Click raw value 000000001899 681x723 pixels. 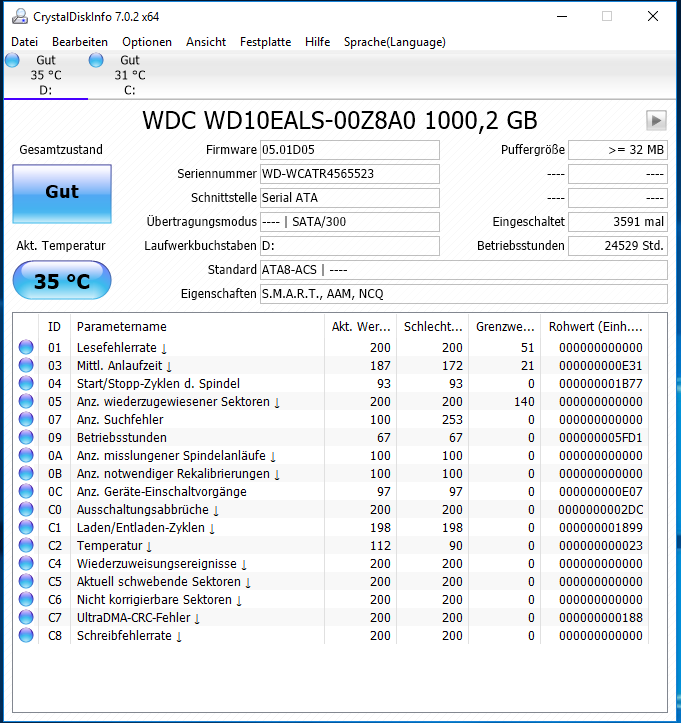coord(600,527)
